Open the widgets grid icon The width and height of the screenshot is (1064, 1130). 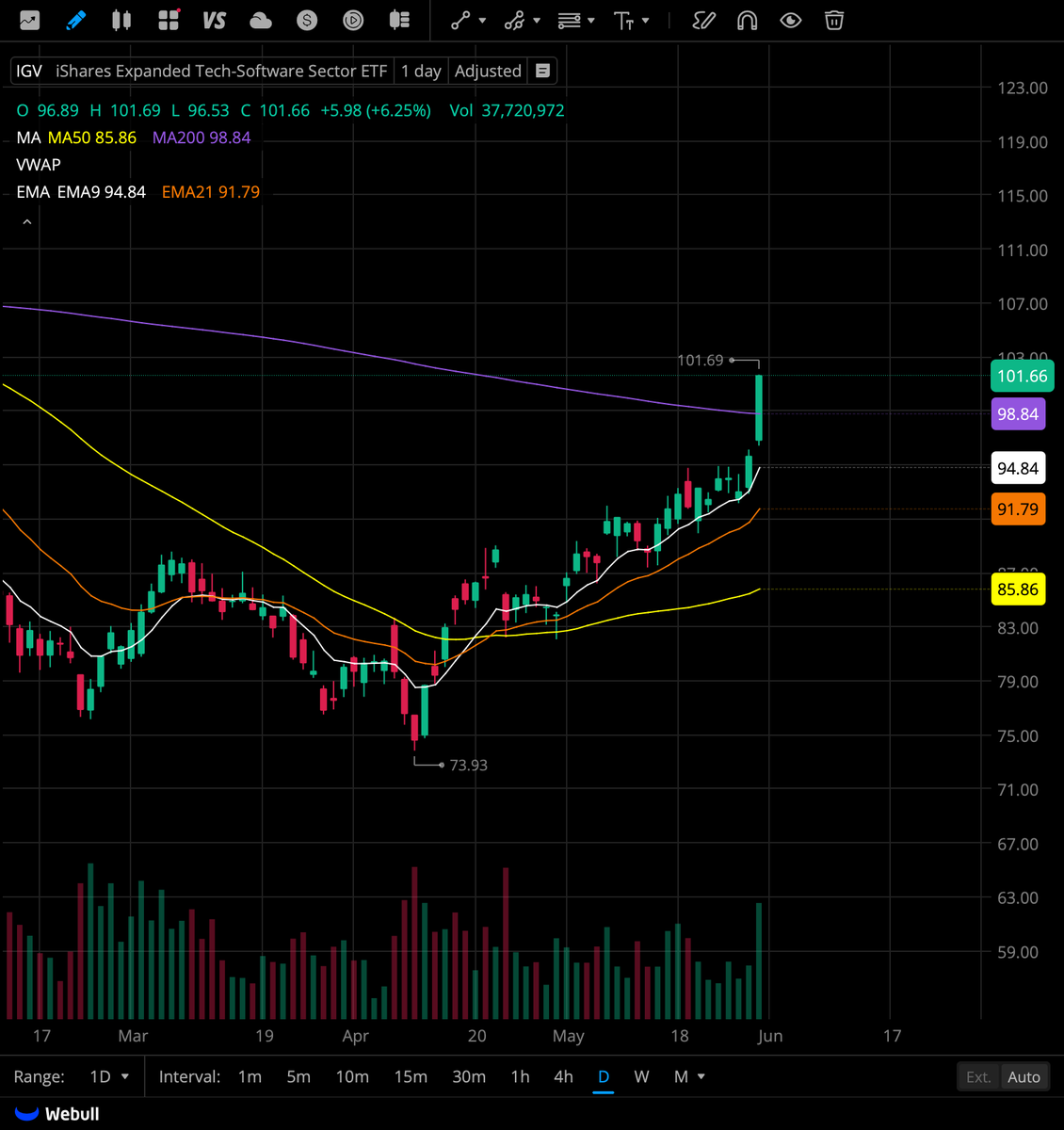[x=169, y=20]
